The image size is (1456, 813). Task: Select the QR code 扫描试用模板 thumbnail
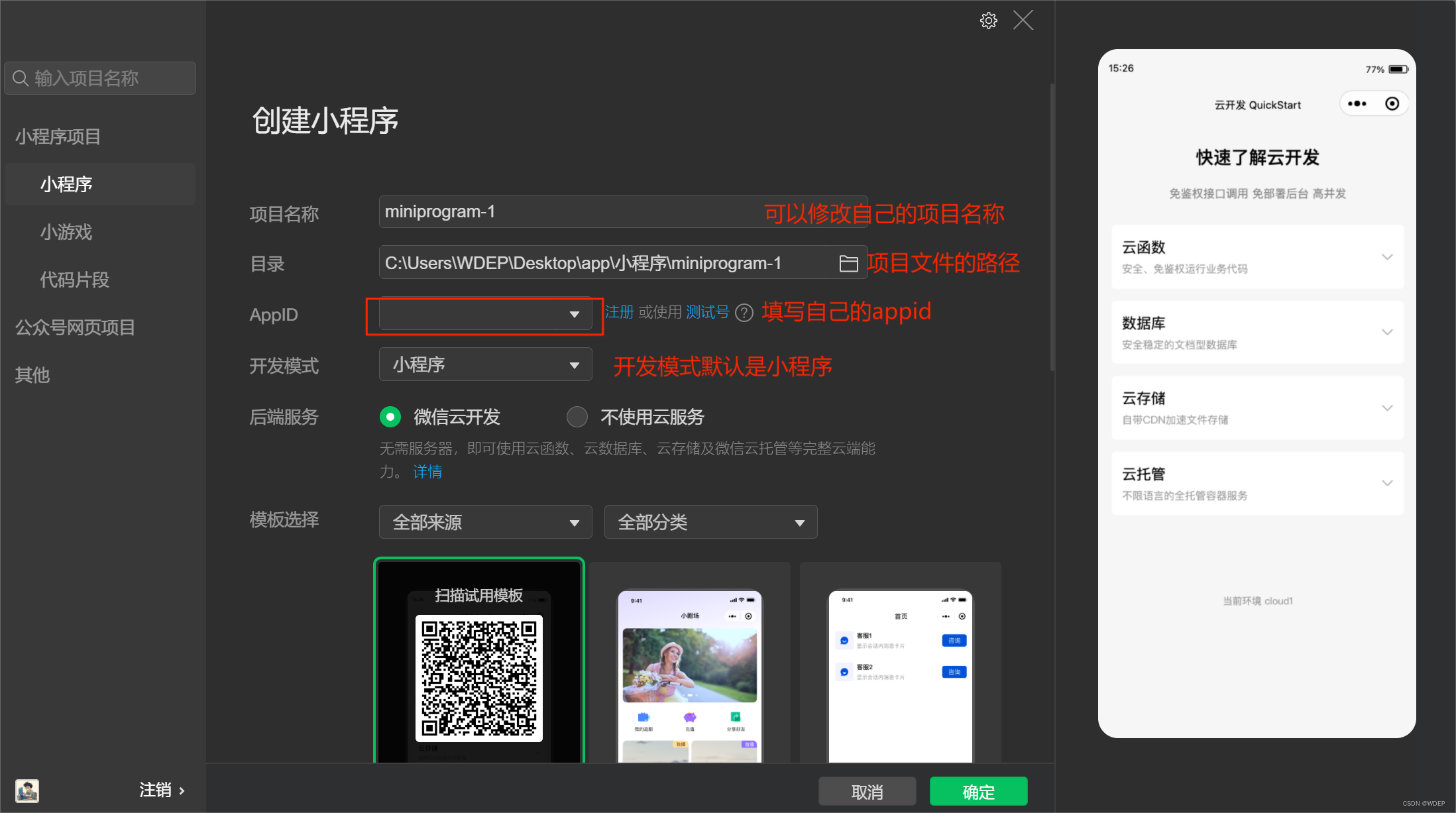point(478,663)
